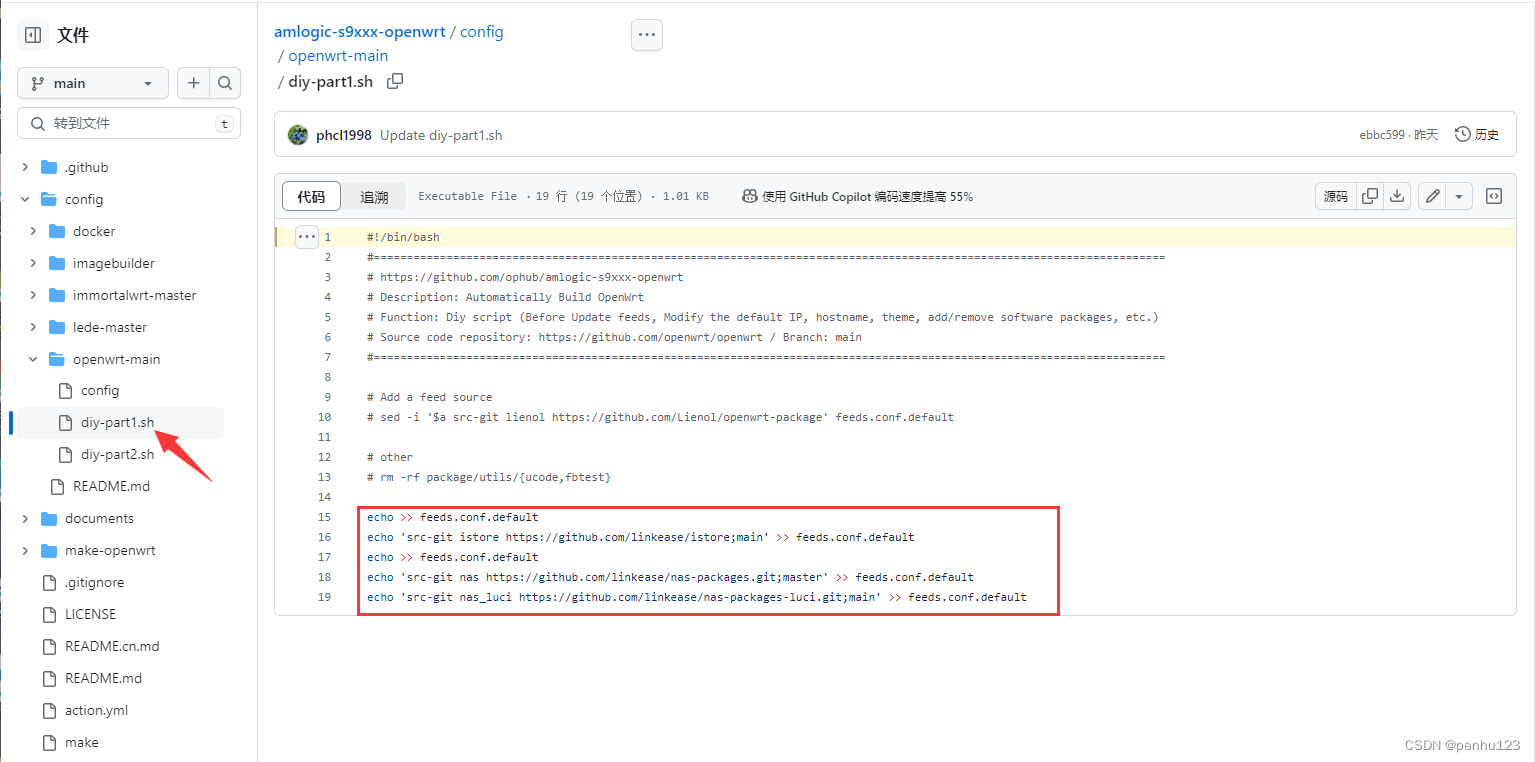This screenshot has height=762, width=1535.
Task: Open the openwrt-main breadcrumb link
Action: [338, 56]
